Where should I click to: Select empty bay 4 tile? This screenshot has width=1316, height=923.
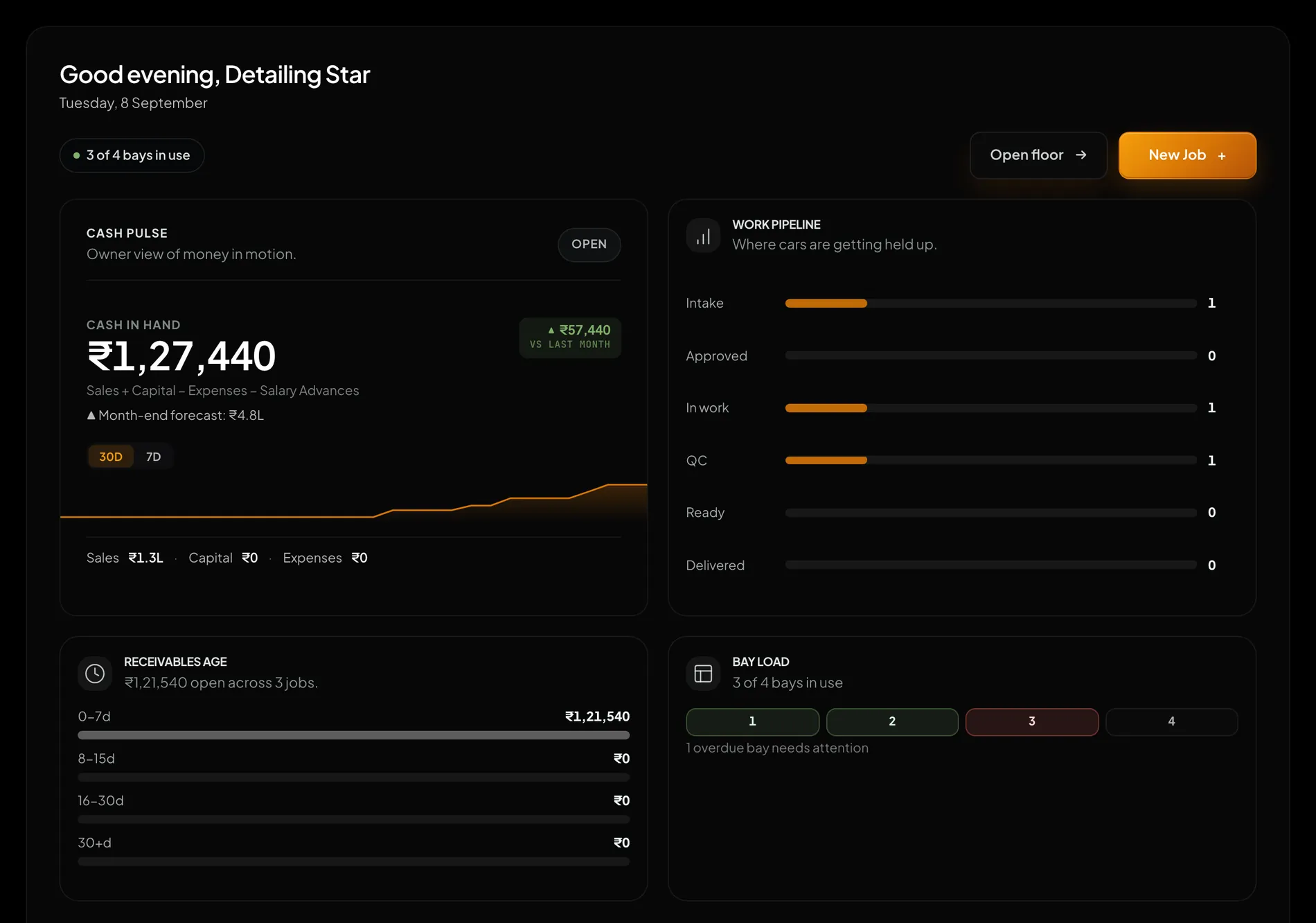coord(1171,721)
